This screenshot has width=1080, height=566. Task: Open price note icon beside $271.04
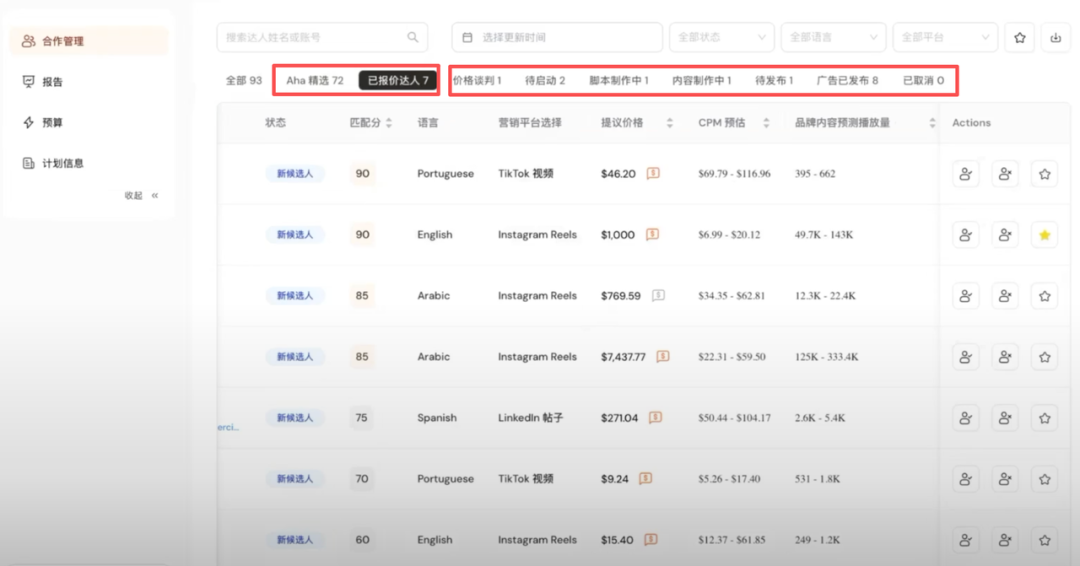656,417
